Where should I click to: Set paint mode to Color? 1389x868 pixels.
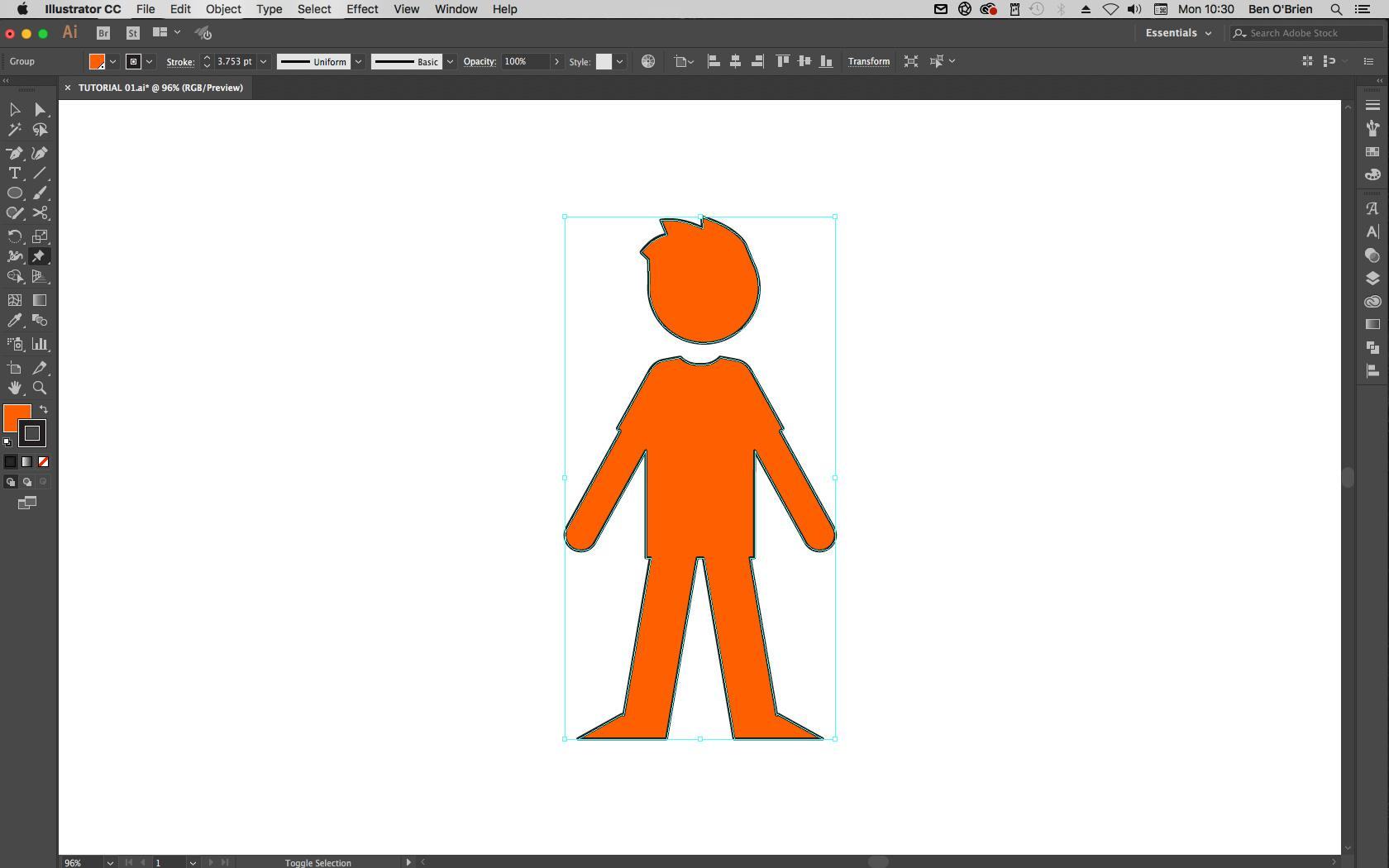11,462
